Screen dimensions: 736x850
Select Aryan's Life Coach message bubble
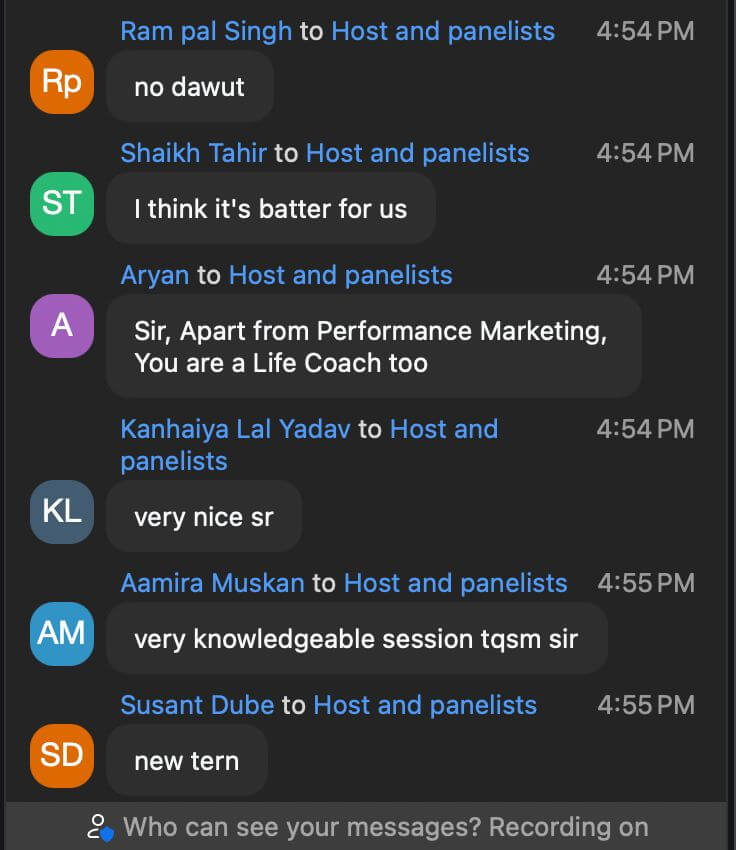click(x=374, y=346)
